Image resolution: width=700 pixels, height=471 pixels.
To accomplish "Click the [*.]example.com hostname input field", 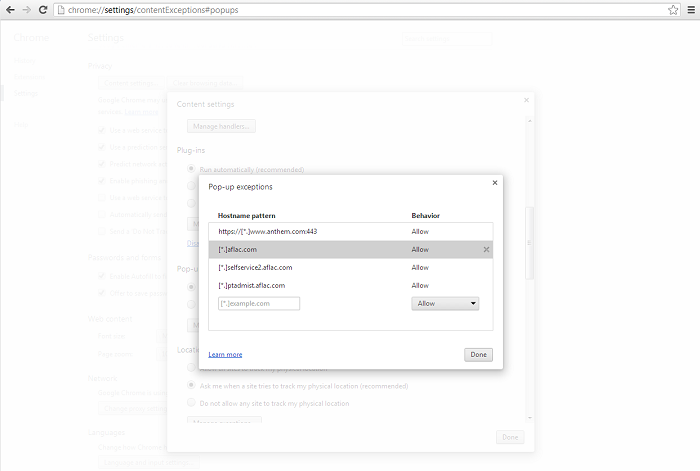I will pos(258,303).
